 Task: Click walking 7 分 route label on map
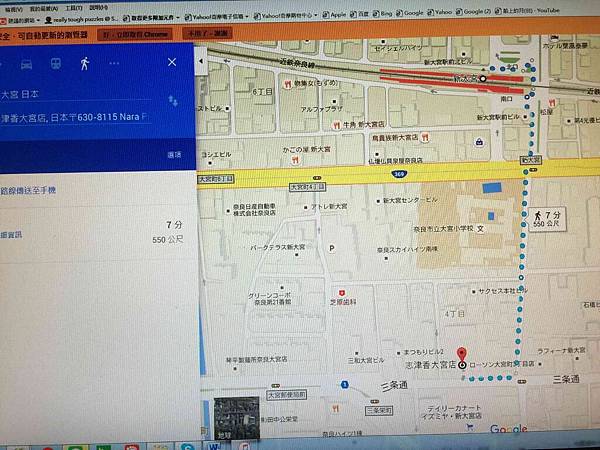click(x=547, y=218)
